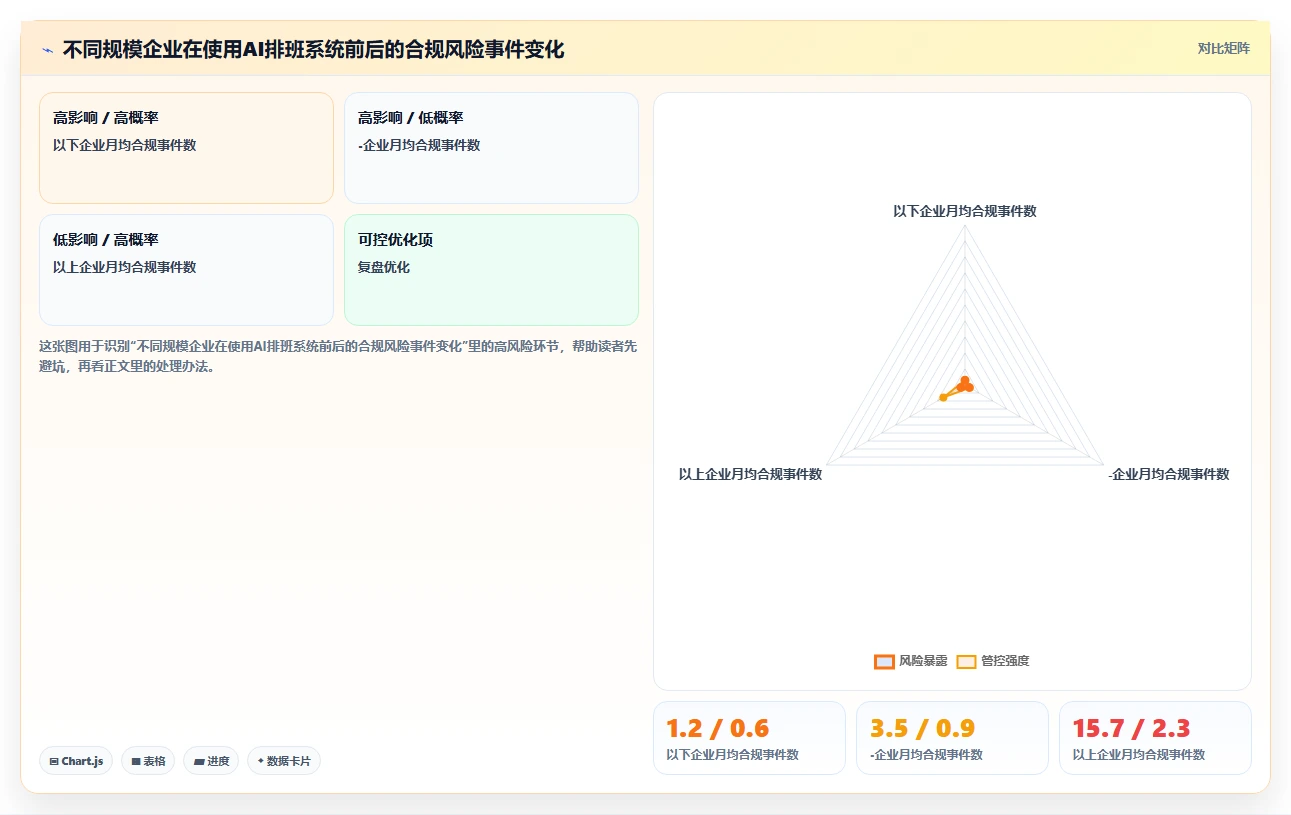This screenshot has width=1291, height=815.
Task: Click the 进度 tag chip
Action: (x=211, y=761)
